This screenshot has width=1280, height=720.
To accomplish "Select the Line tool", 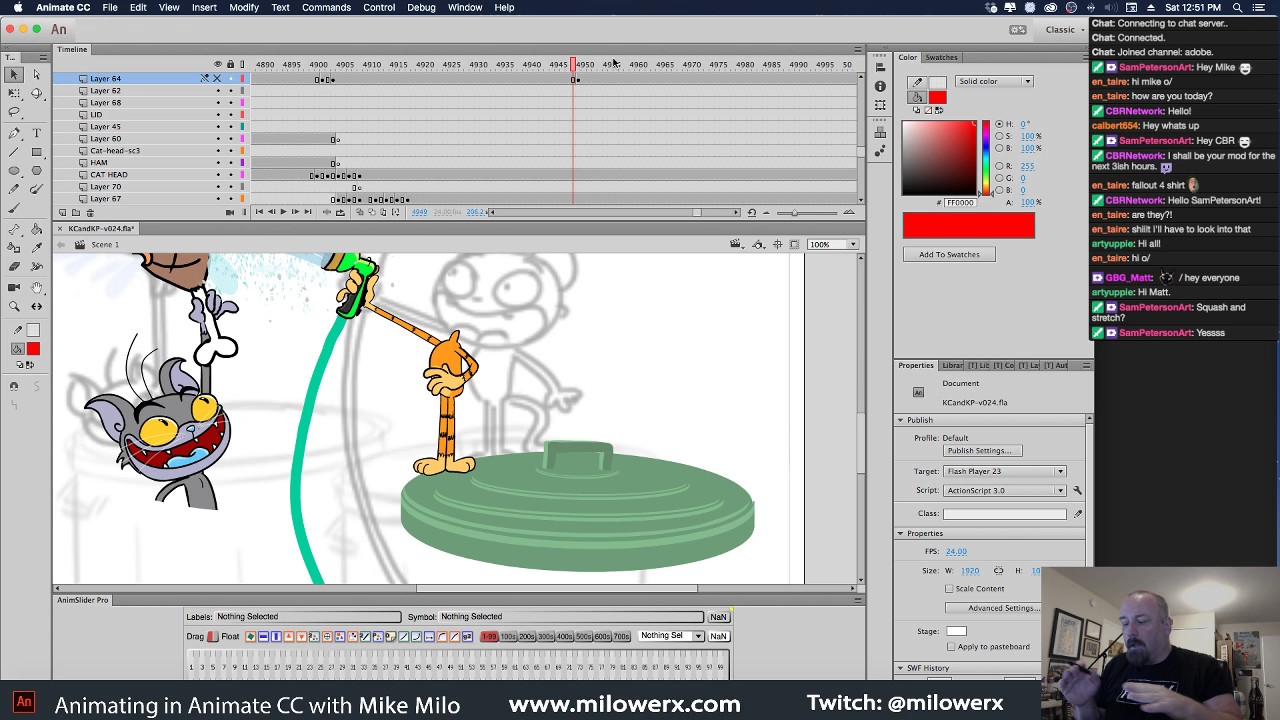I will point(14,152).
